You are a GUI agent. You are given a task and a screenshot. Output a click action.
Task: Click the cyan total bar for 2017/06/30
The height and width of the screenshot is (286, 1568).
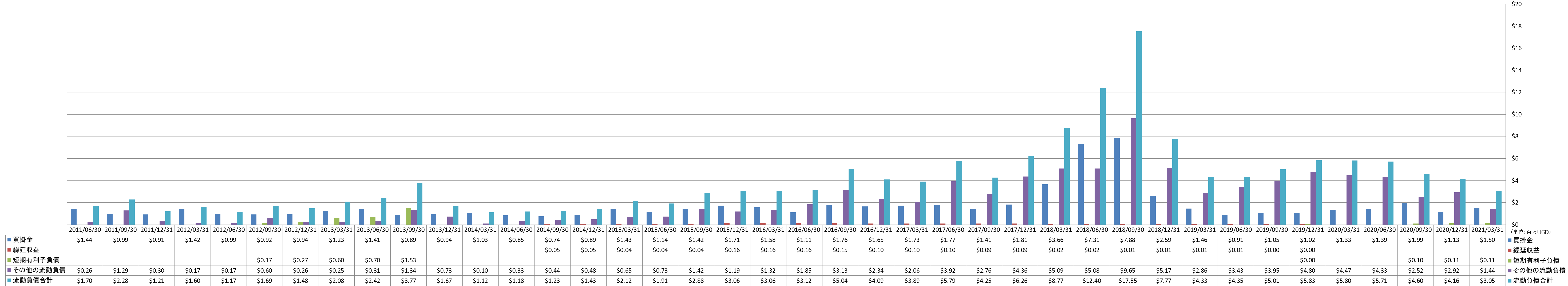pos(959,193)
